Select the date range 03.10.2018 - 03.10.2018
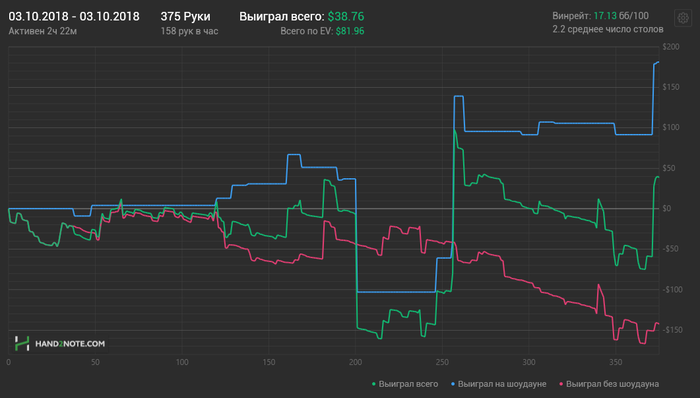 [74, 17]
